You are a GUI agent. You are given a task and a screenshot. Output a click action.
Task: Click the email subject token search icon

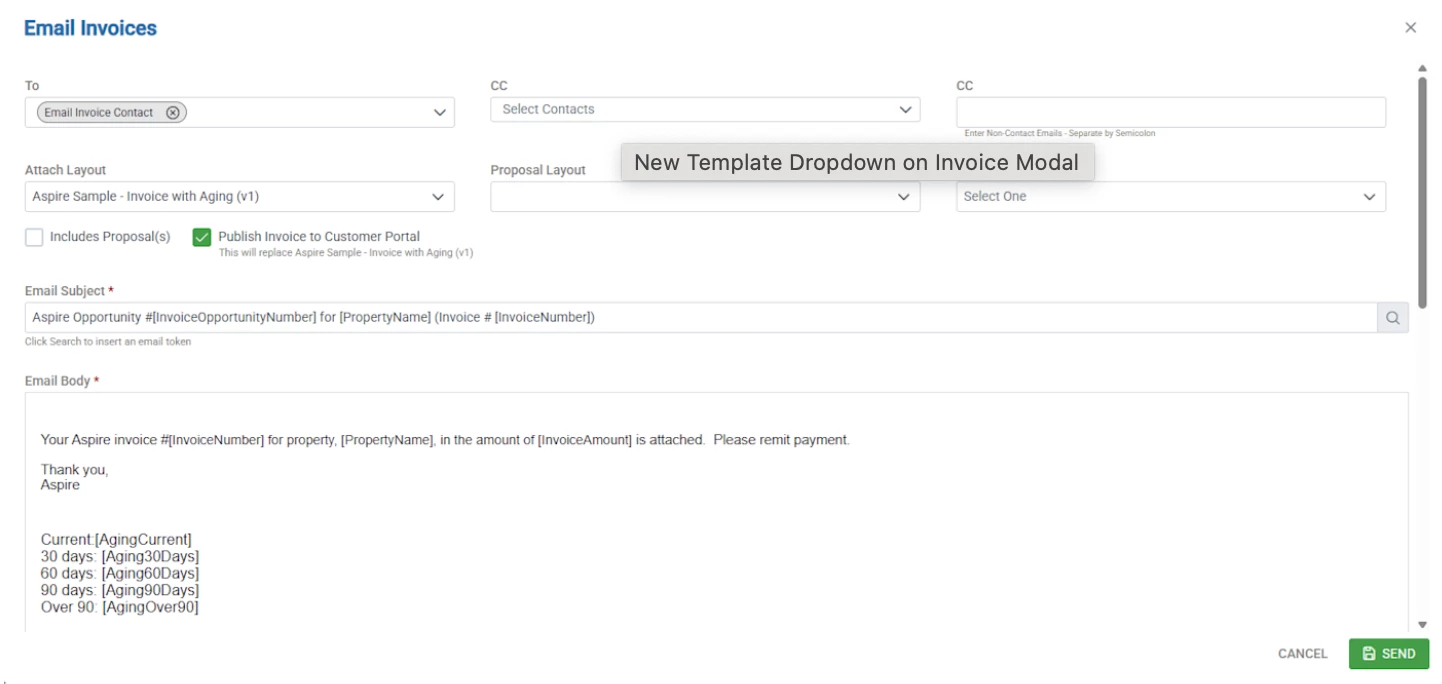[1392, 318]
